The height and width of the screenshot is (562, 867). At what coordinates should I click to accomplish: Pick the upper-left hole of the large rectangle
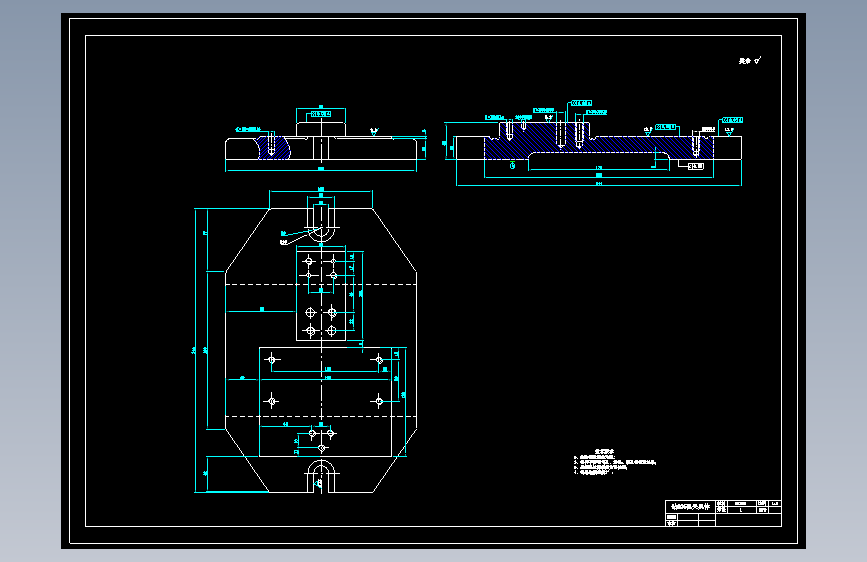[271, 360]
